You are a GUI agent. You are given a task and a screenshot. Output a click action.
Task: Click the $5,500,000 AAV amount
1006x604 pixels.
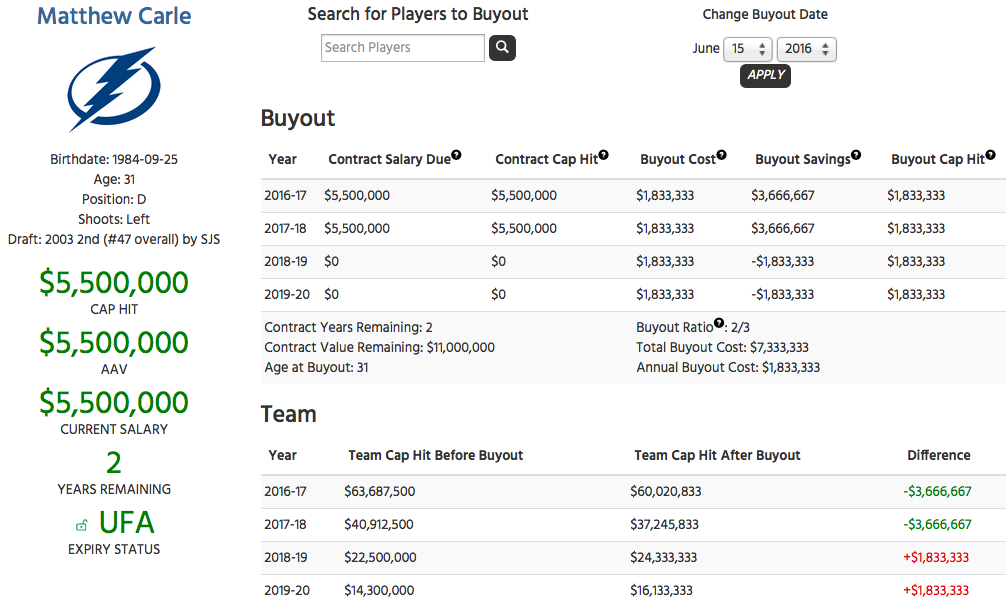coord(114,343)
